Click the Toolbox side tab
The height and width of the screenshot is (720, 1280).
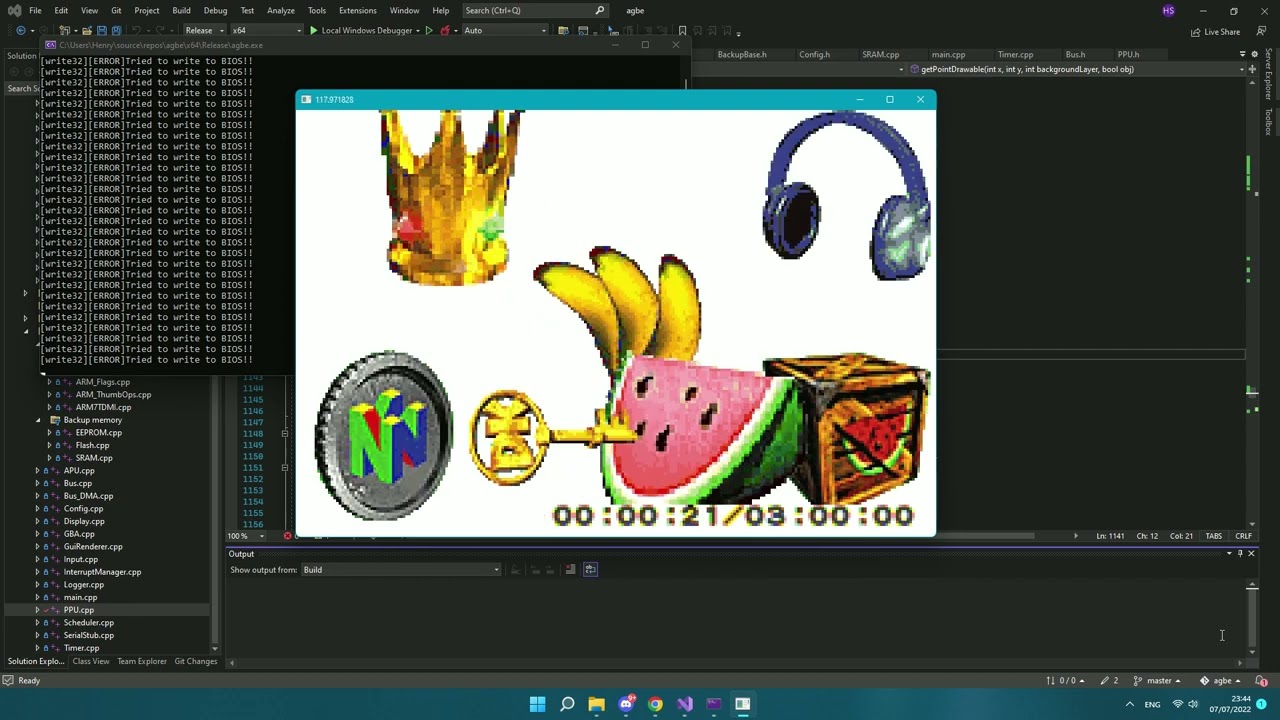click(1269, 121)
